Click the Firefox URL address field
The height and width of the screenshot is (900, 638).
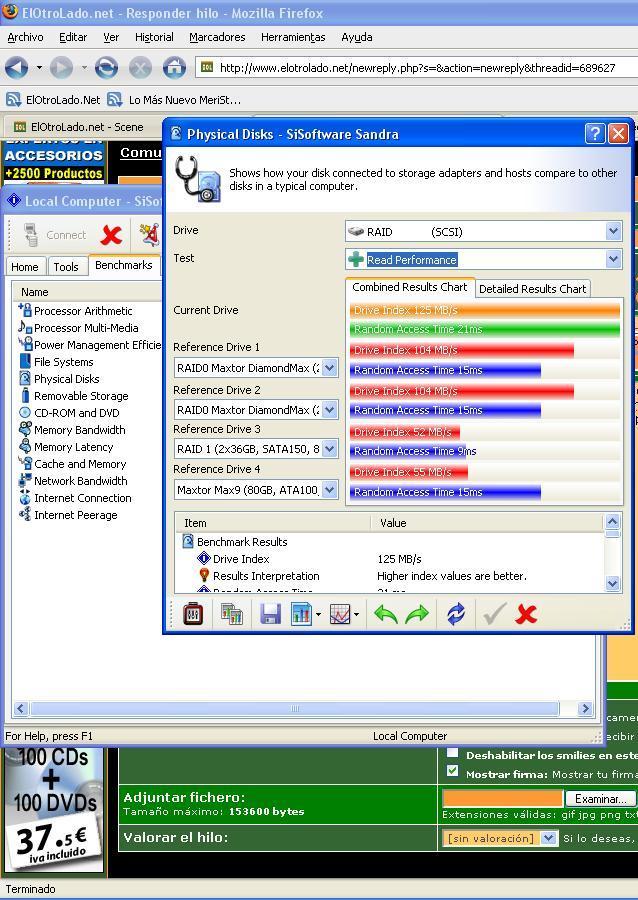[x=417, y=68]
